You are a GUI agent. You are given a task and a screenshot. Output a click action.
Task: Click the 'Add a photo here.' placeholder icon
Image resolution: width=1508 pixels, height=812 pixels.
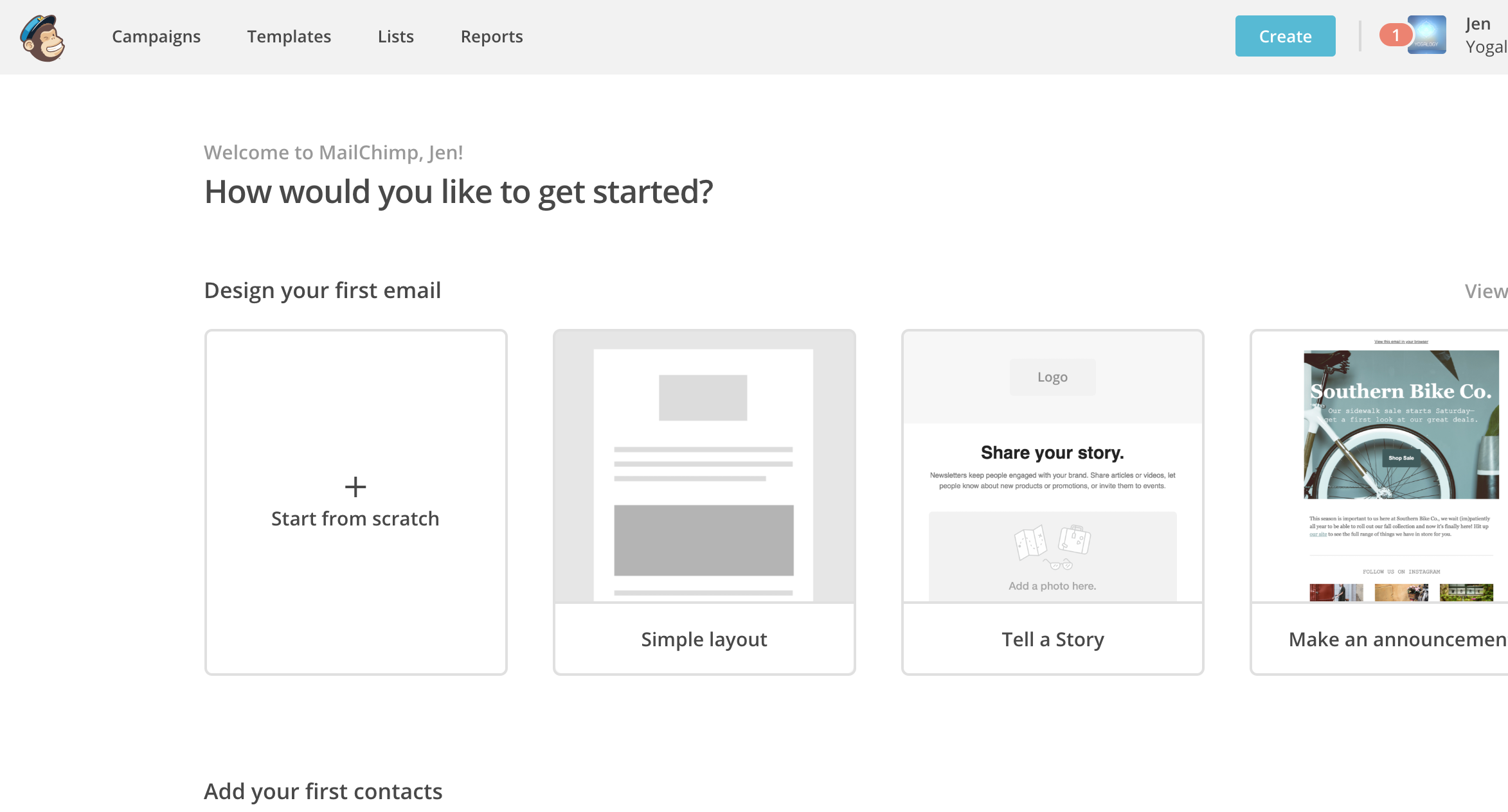(x=1053, y=547)
